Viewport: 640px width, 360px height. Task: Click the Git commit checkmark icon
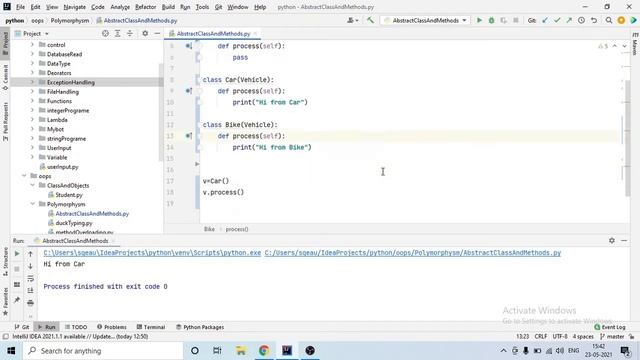coord(557,20)
